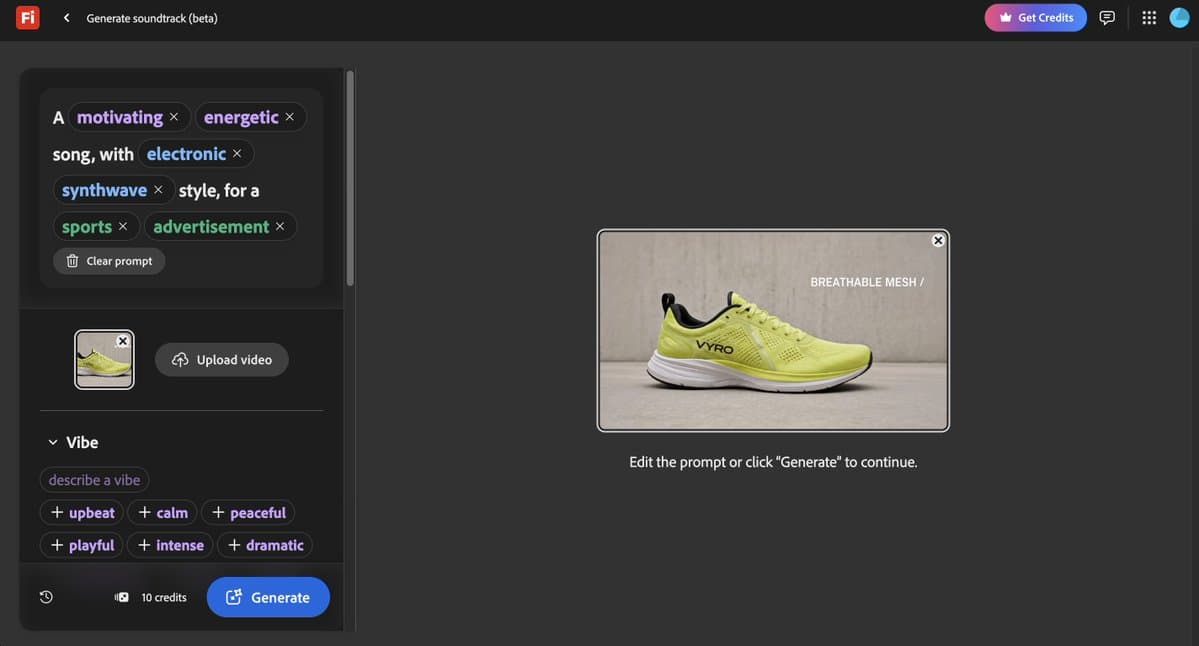The image size is (1199, 646).
Task: Add the dramatic vibe tag
Action: pyautogui.click(x=265, y=545)
